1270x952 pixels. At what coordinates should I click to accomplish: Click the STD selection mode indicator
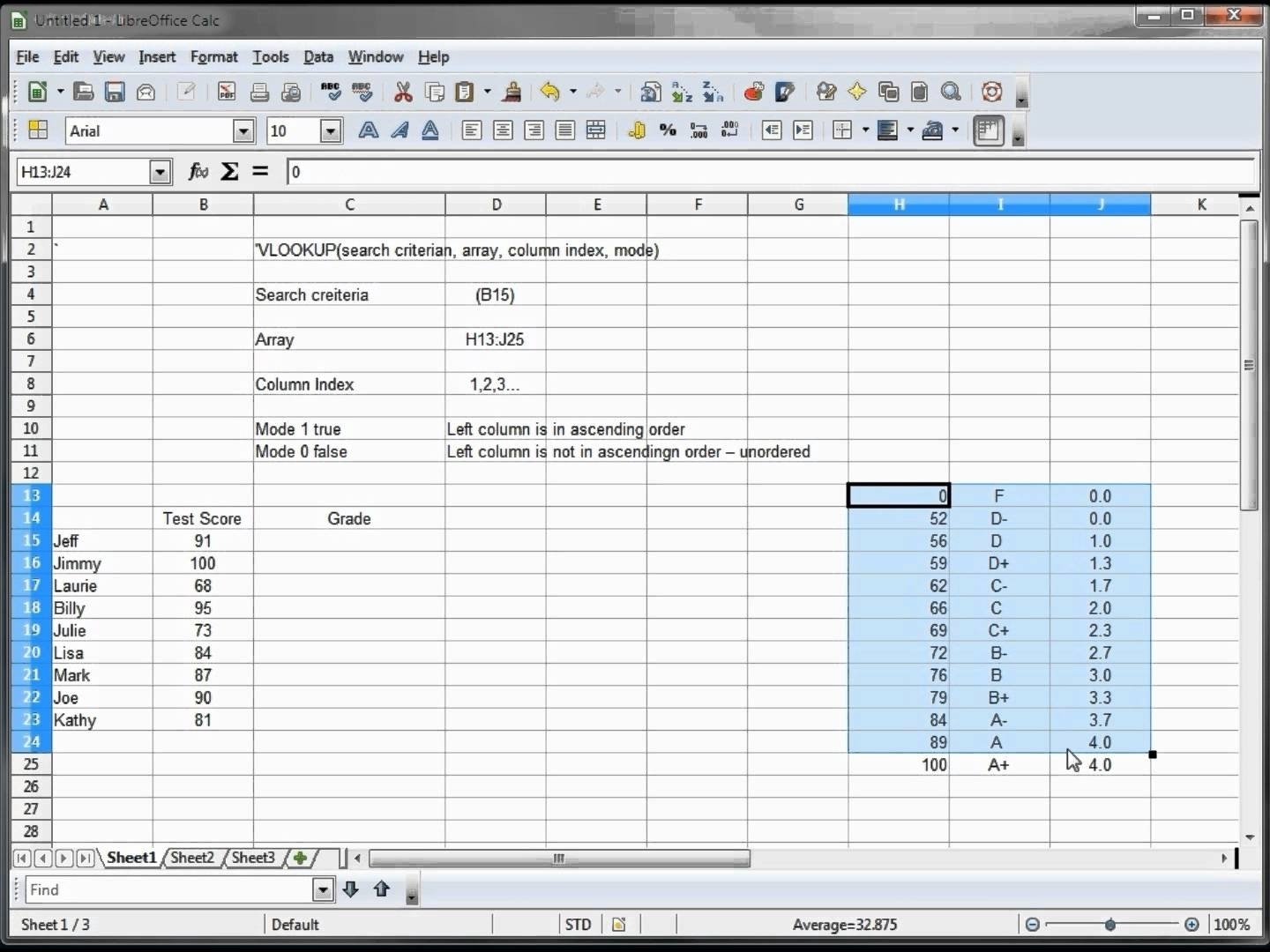[x=578, y=924]
